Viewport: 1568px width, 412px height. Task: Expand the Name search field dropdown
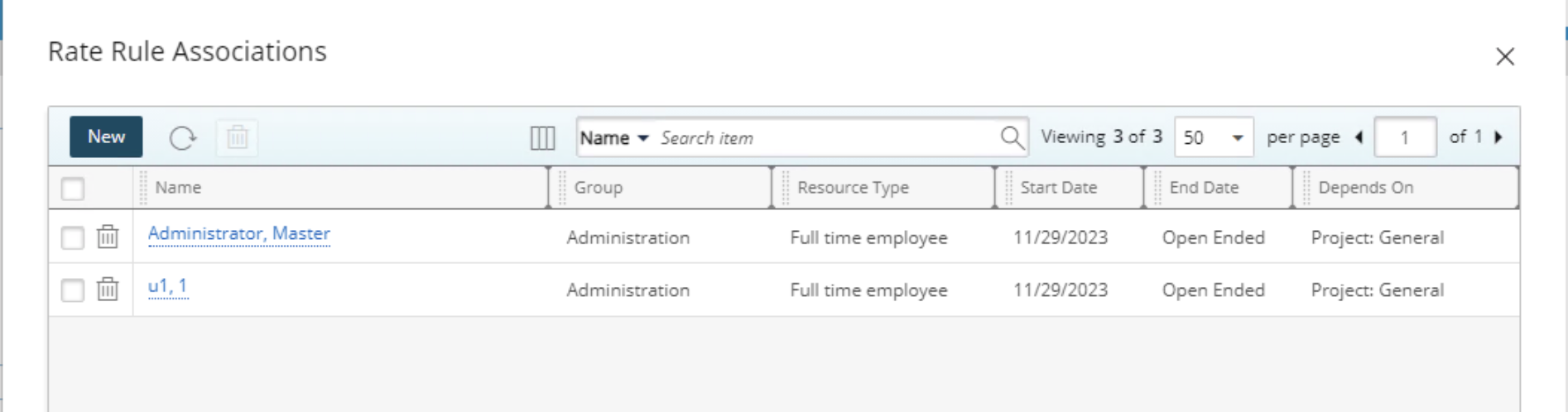tap(613, 138)
